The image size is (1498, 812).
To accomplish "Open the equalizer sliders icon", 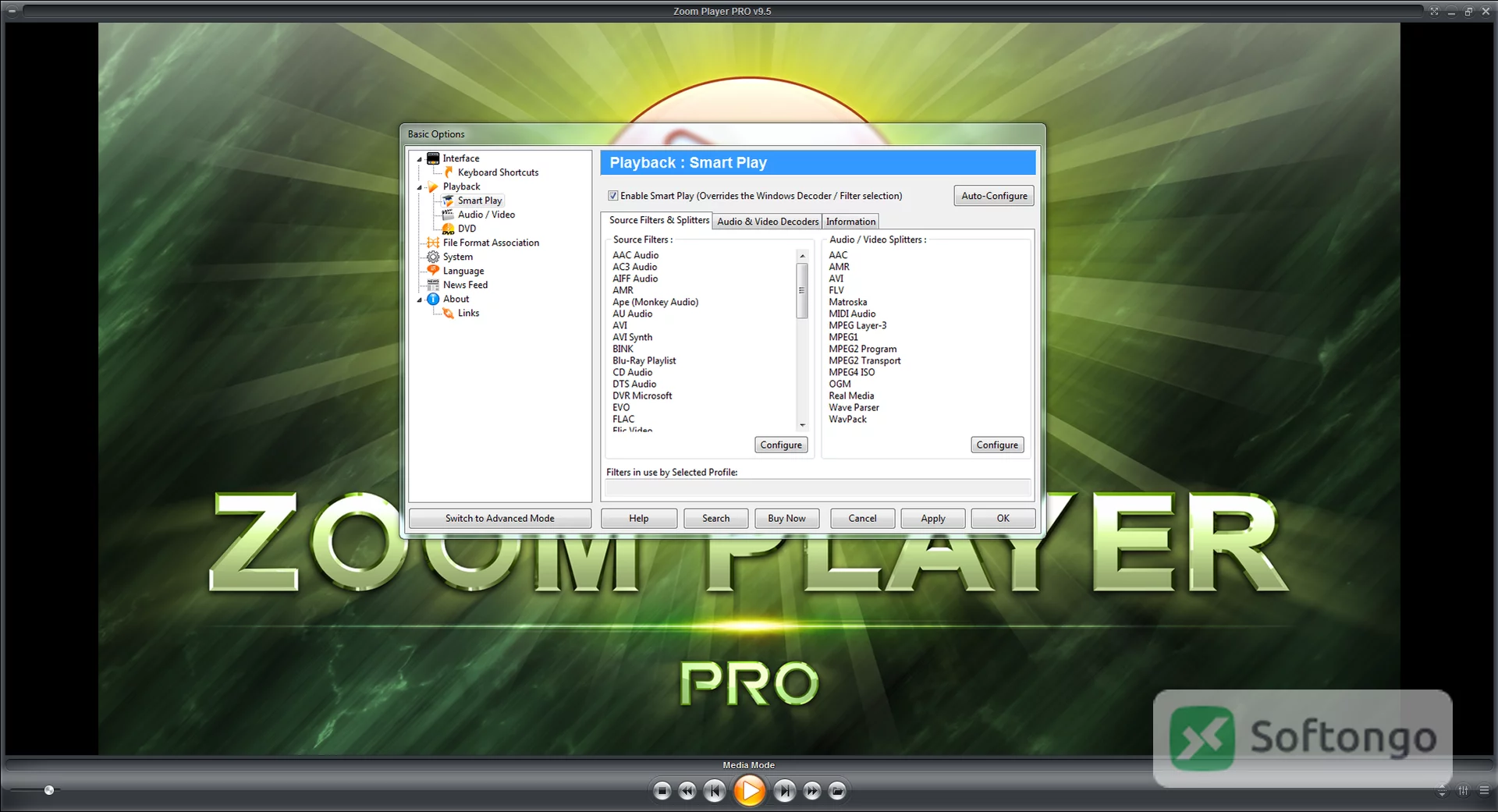I will tap(1464, 790).
